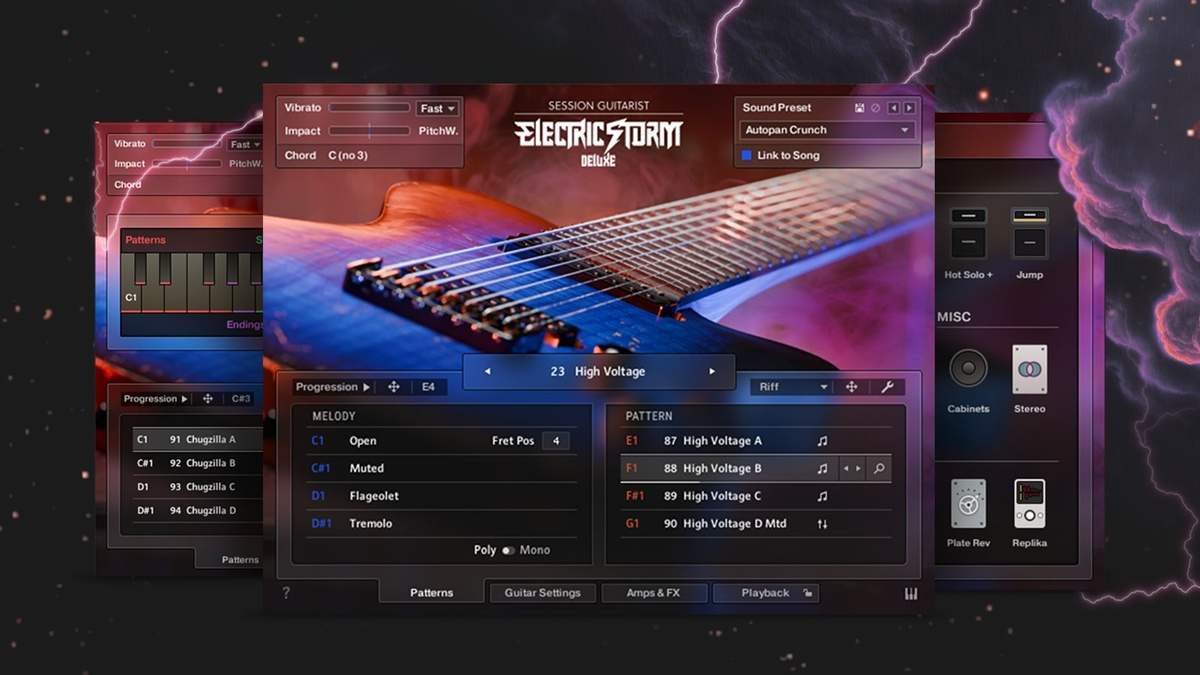This screenshot has width=1200, height=675.
Task: Enable the Link to Song checkbox
Action: (747, 155)
